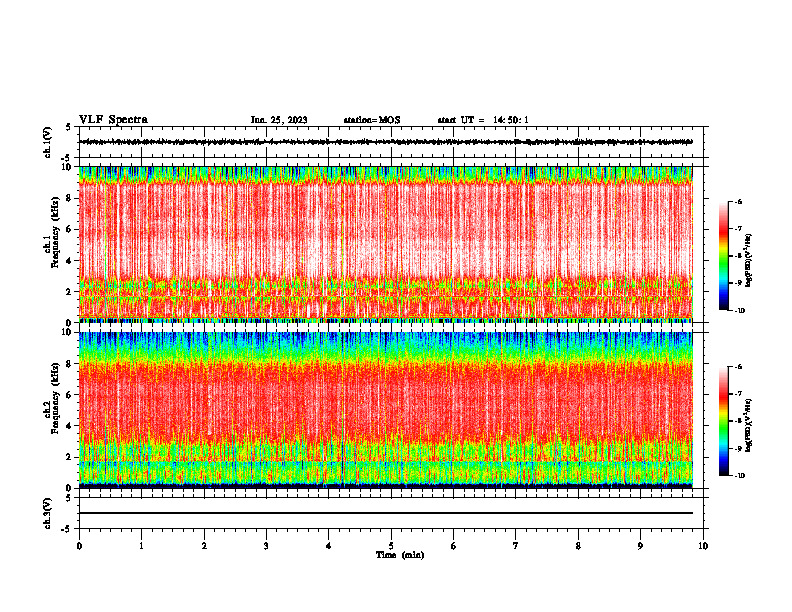Click time axis tick label "4"
This screenshot has width=792, height=612.
point(329,546)
